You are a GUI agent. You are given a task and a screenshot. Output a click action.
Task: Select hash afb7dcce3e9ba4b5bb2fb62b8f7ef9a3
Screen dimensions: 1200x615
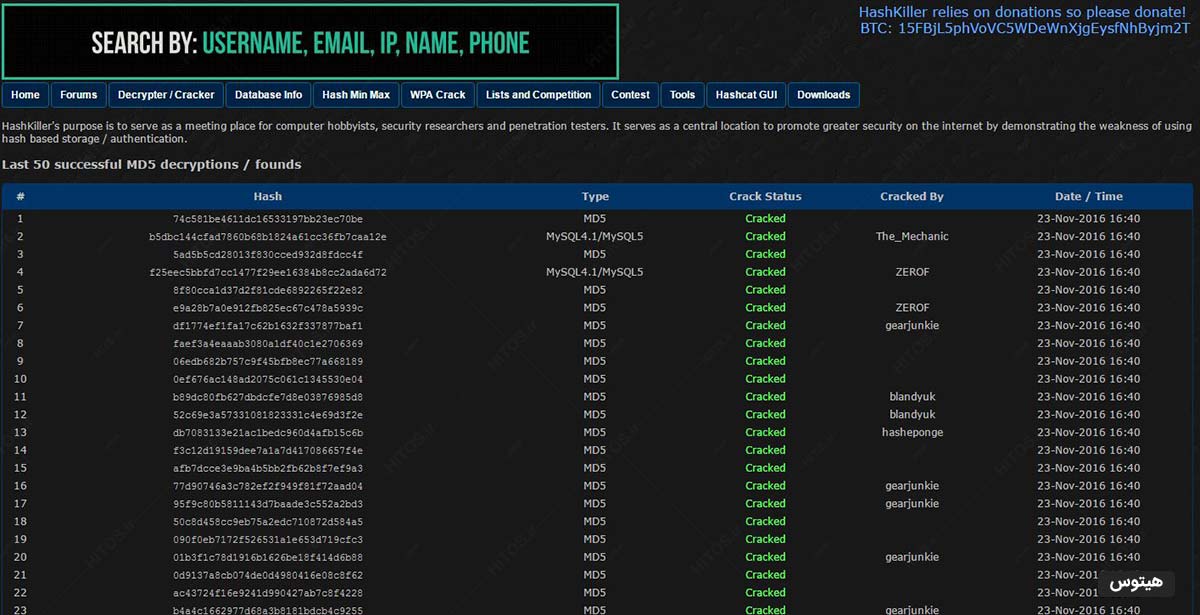point(268,468)
